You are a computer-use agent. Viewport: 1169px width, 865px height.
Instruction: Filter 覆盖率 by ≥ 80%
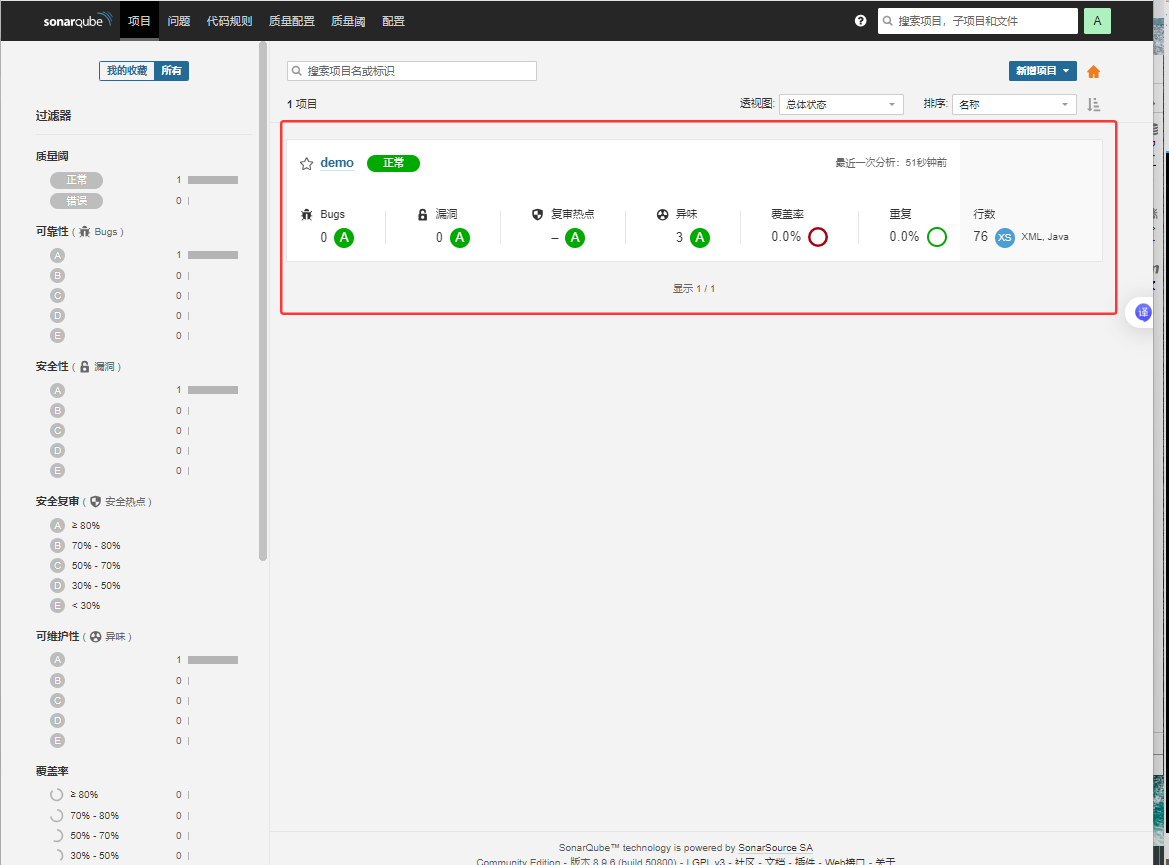tap(74, 795)
